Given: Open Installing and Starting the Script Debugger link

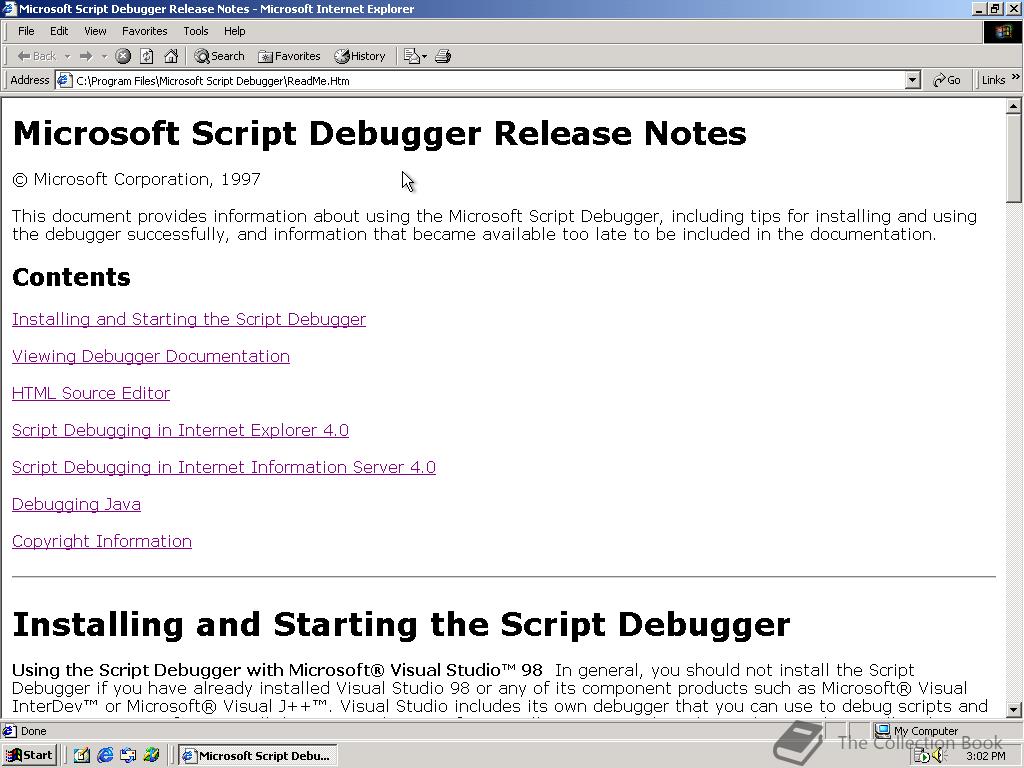Looking at the screenshot, I should pos(189,319).
